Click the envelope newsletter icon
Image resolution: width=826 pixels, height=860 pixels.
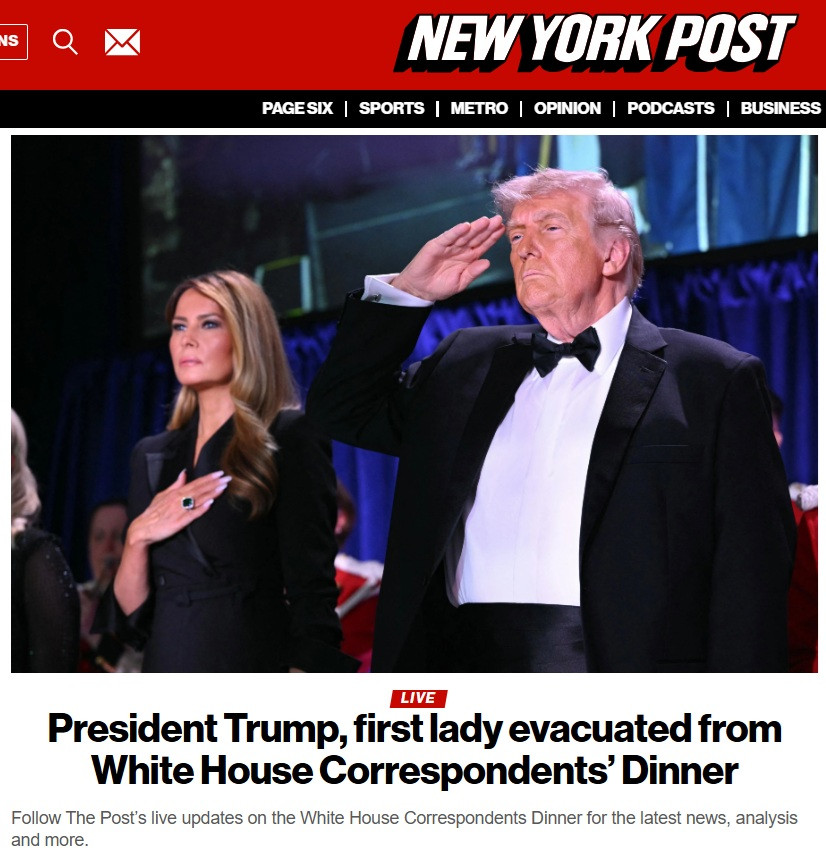(122, 42)
